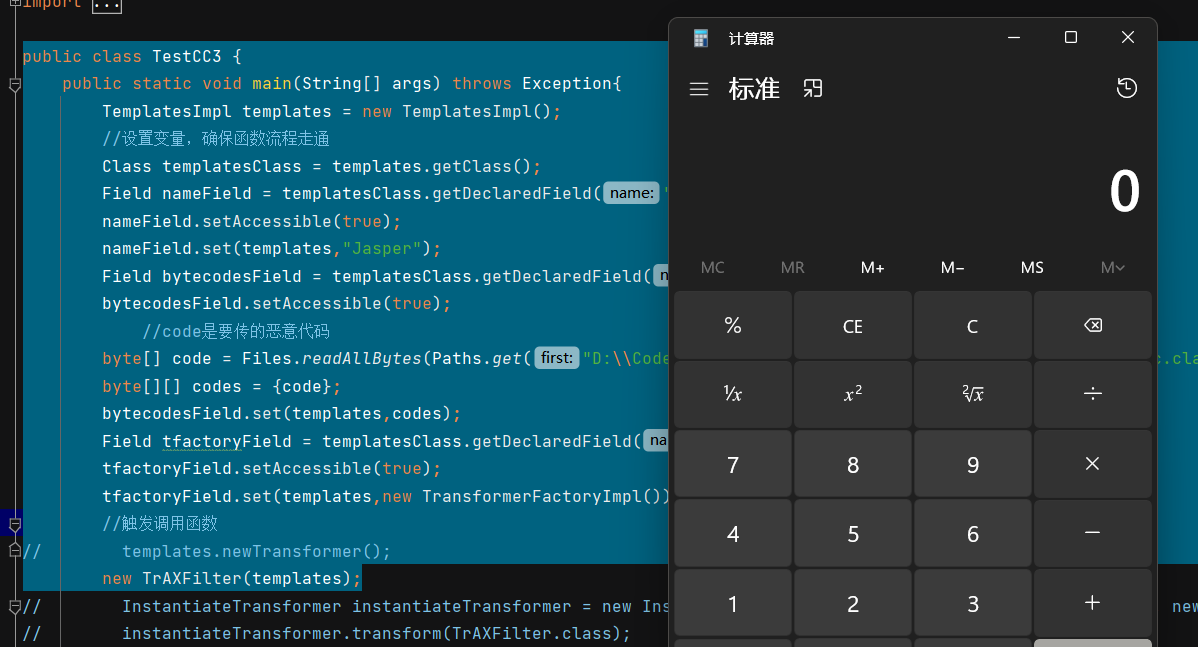Click the "Jasper" string literal in code
The height and width of the screenshot is (647, 1198).
[x=381, y=249]
